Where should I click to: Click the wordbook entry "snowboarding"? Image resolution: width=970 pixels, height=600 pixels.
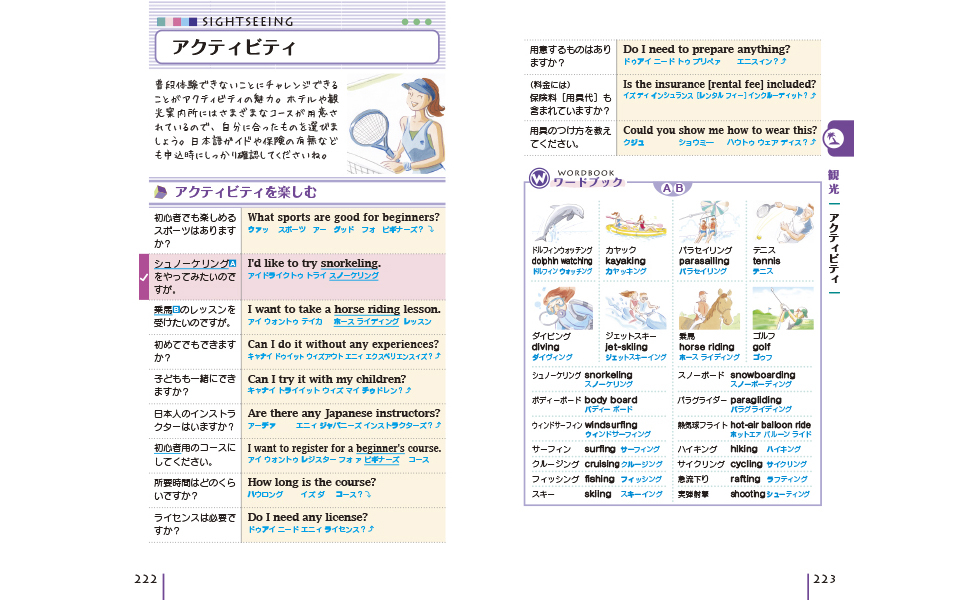coord(763,375)
